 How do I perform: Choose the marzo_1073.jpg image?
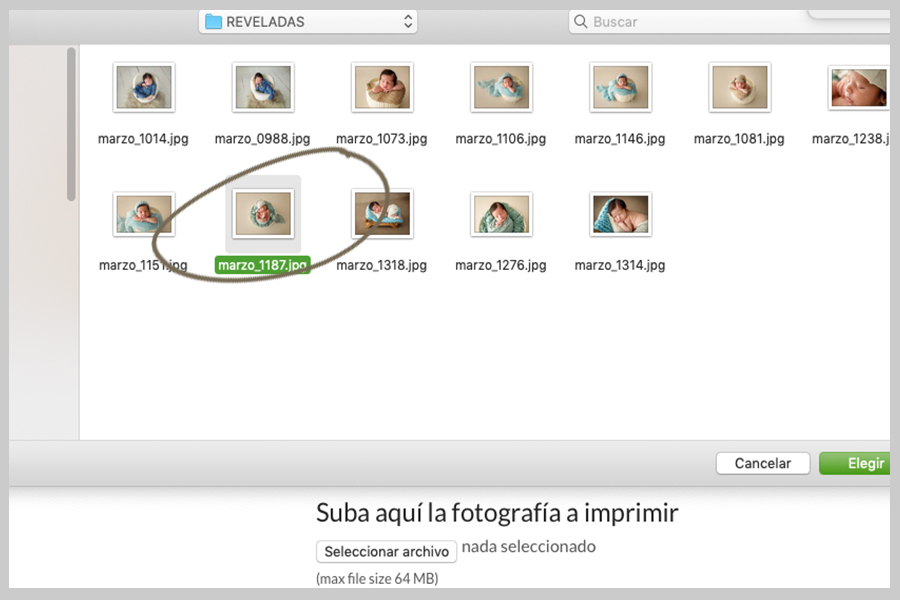pos(382,88)
